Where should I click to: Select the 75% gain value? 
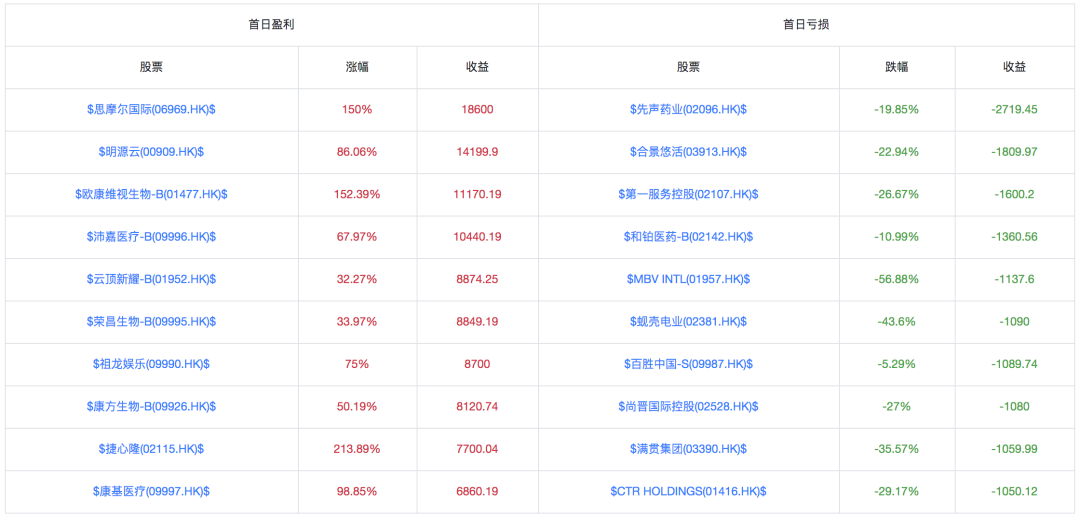click(357, 364)
